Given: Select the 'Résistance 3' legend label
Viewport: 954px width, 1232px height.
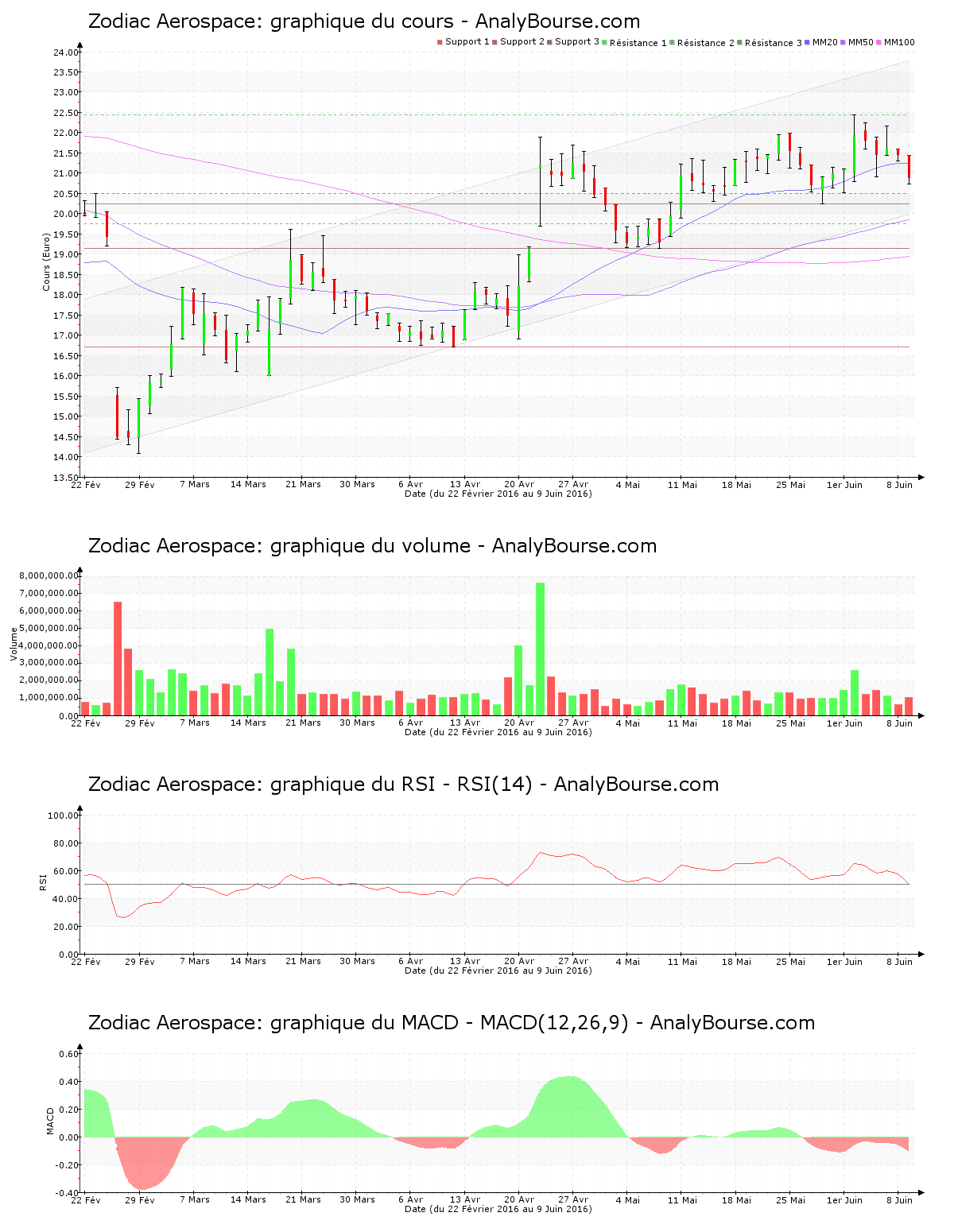Looking at the screenshot, I should (x=774, y=43).
